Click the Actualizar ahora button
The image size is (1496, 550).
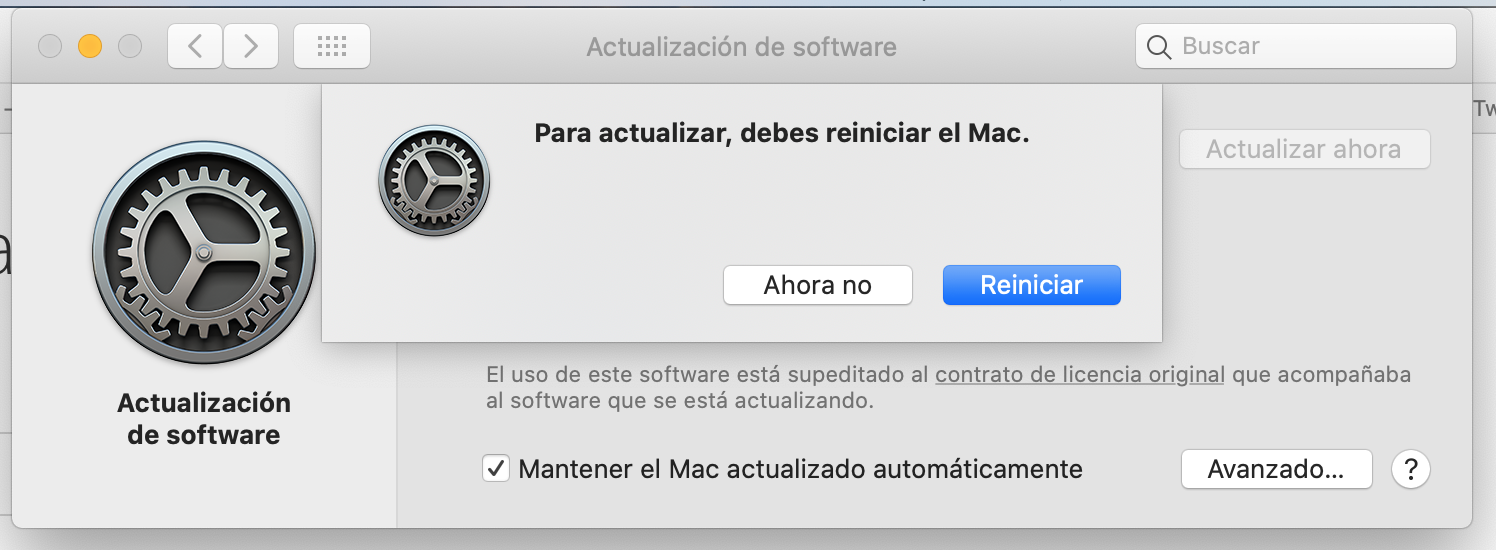(x=1304, y=150)
